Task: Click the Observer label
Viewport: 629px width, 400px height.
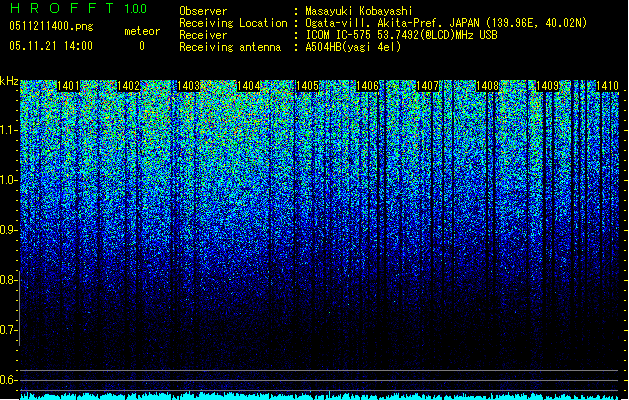Action: [203, 11]
